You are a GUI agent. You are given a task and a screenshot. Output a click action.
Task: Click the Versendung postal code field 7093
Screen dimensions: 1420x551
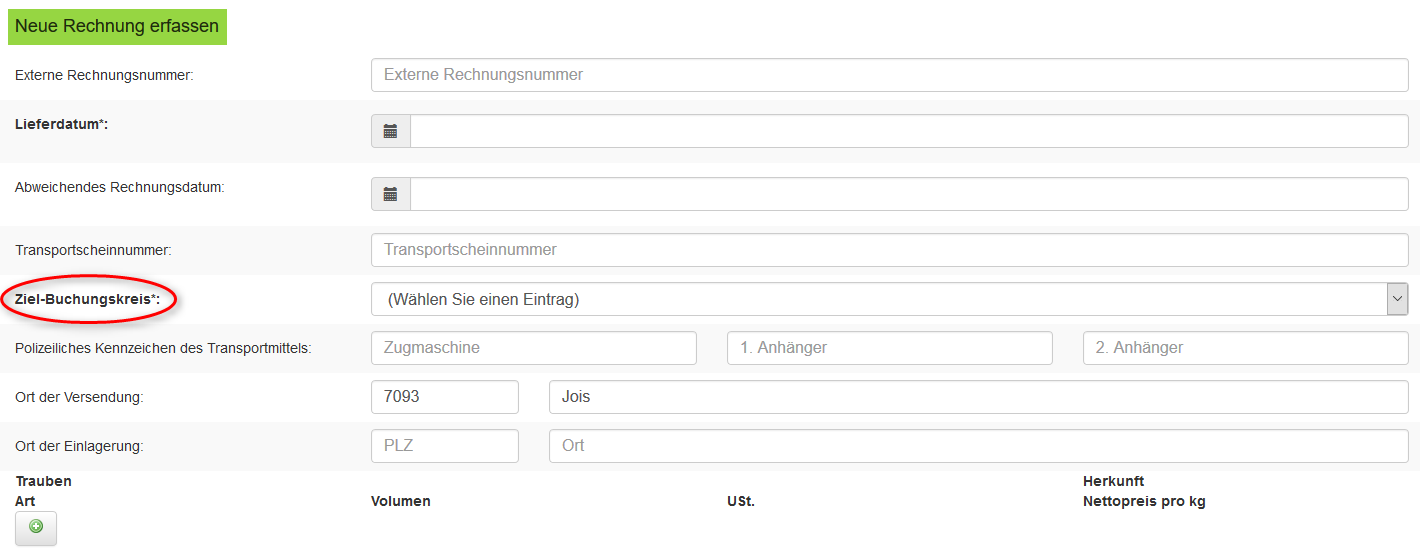click(x=444, y=397)
